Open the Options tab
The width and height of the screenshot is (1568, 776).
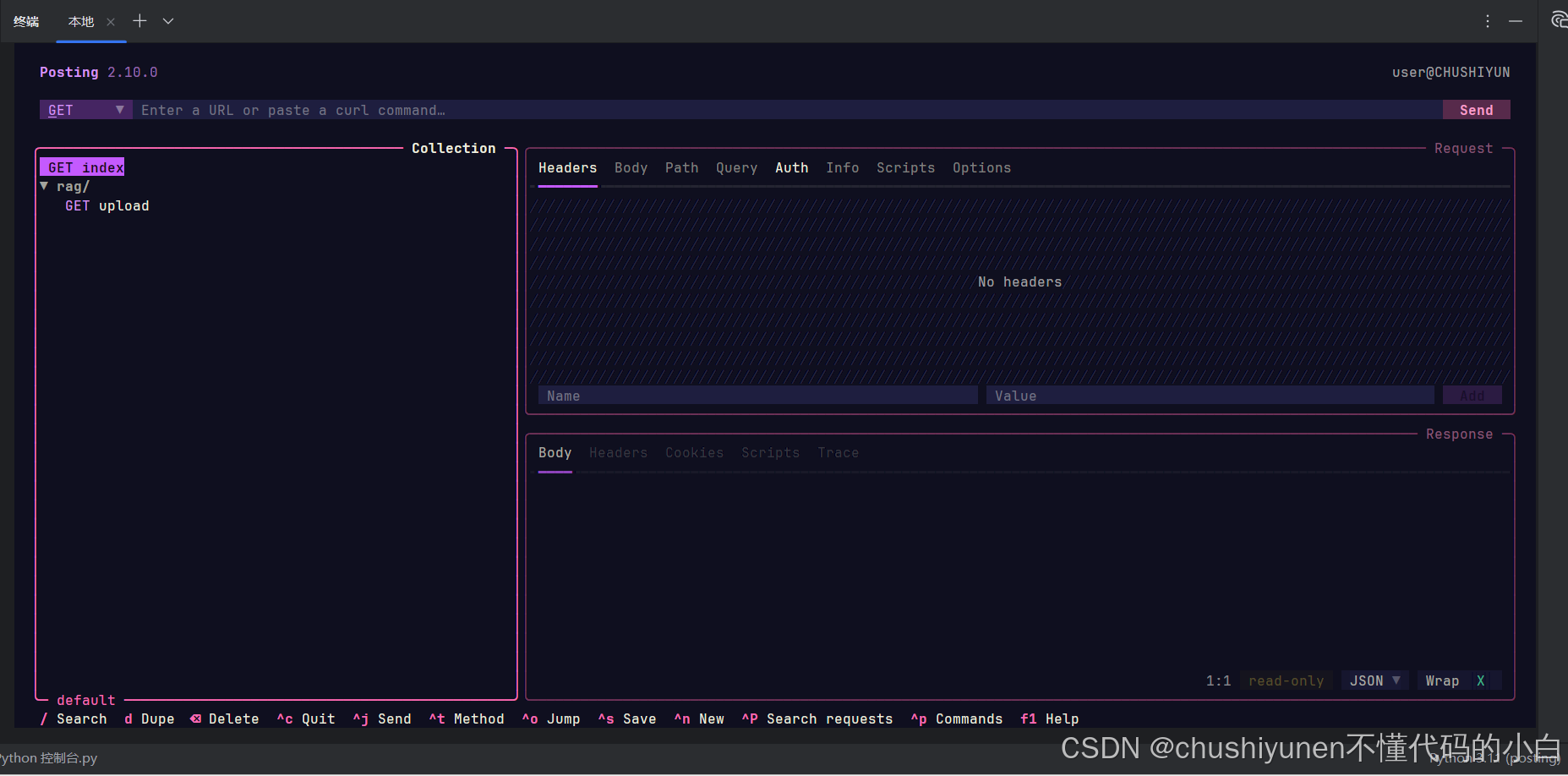[x=981, y=168]
